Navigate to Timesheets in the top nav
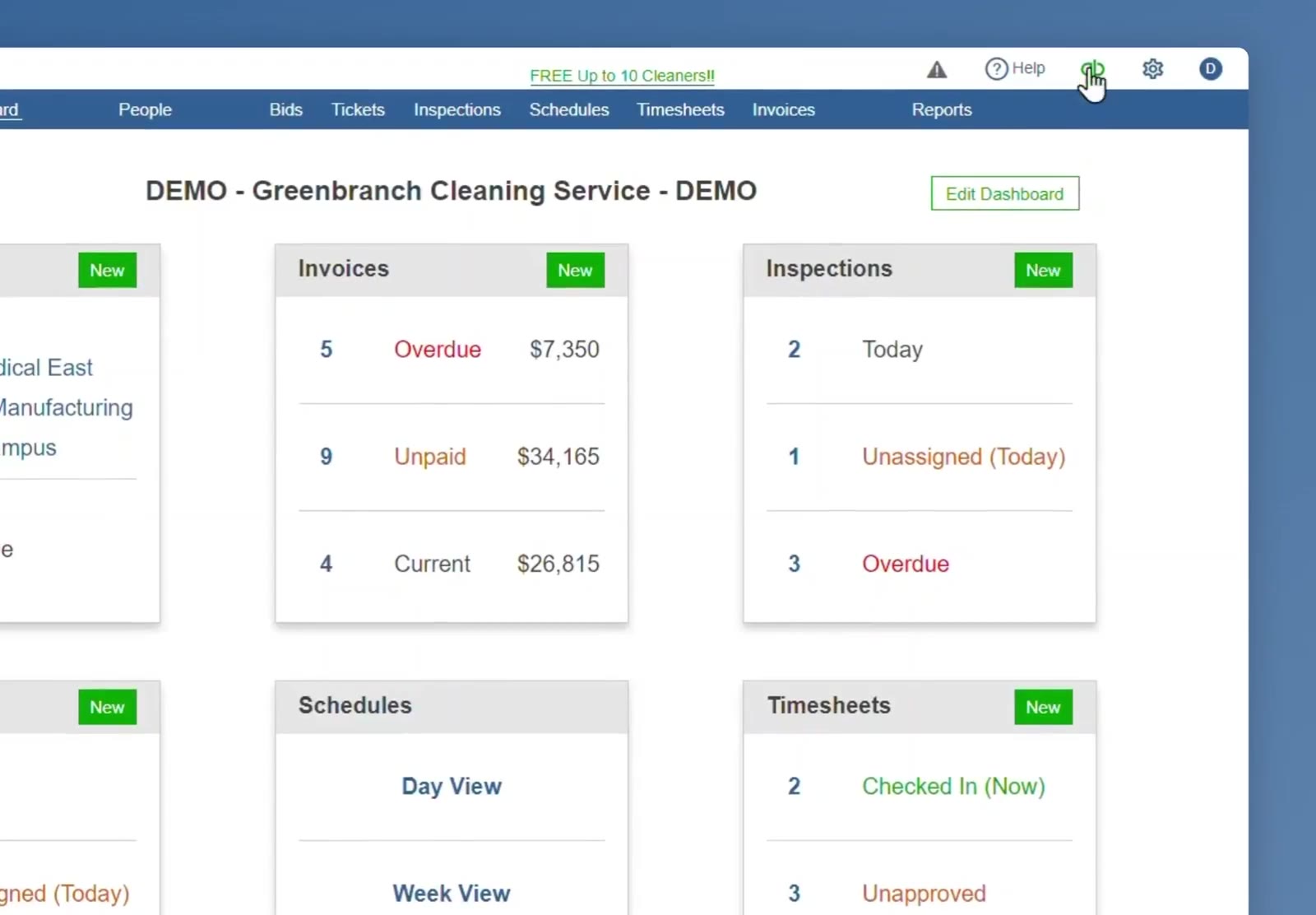The width and height of the screenshot is (1316, 915). click(681, 109)
